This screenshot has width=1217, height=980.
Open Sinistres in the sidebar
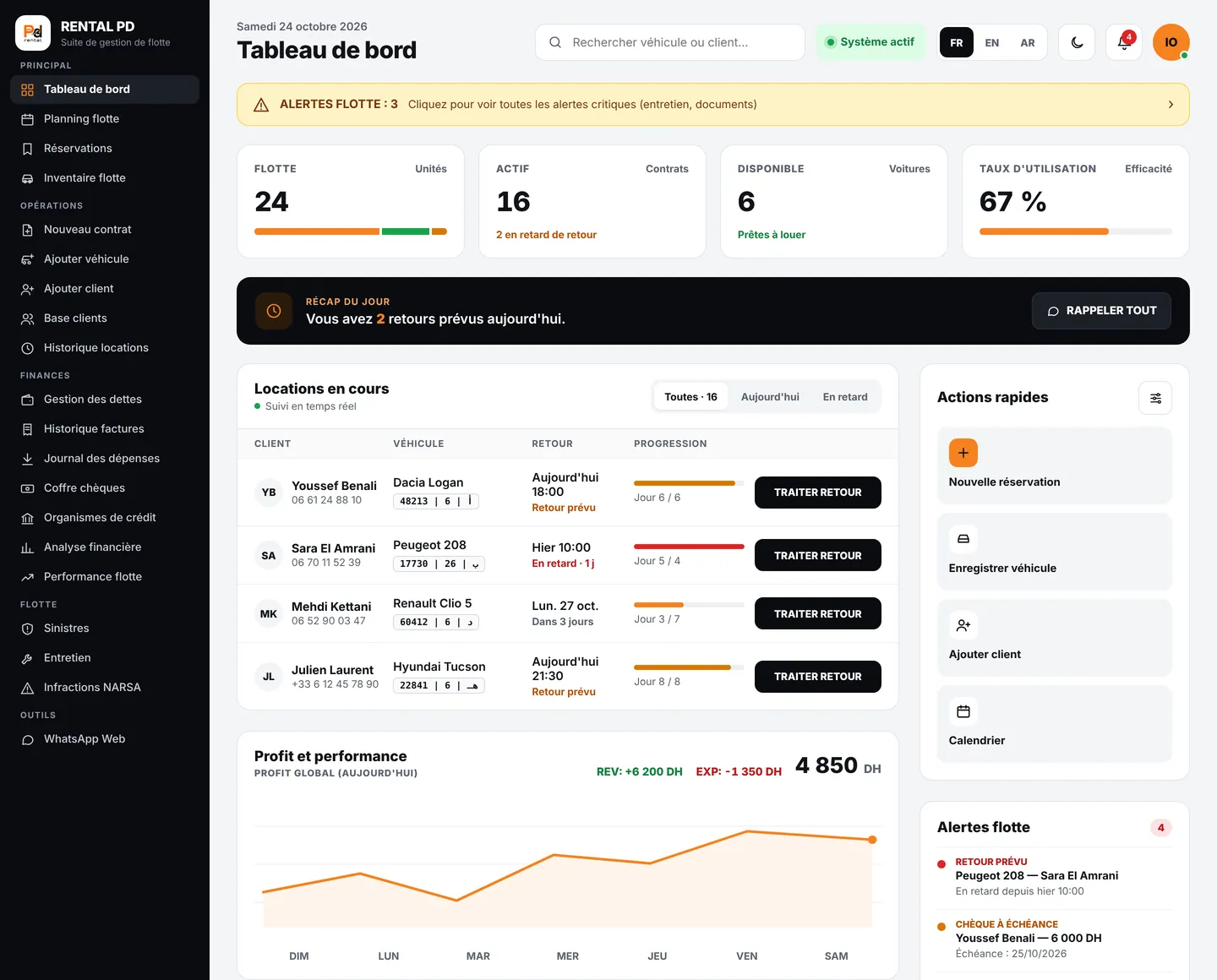click(105, 629)
